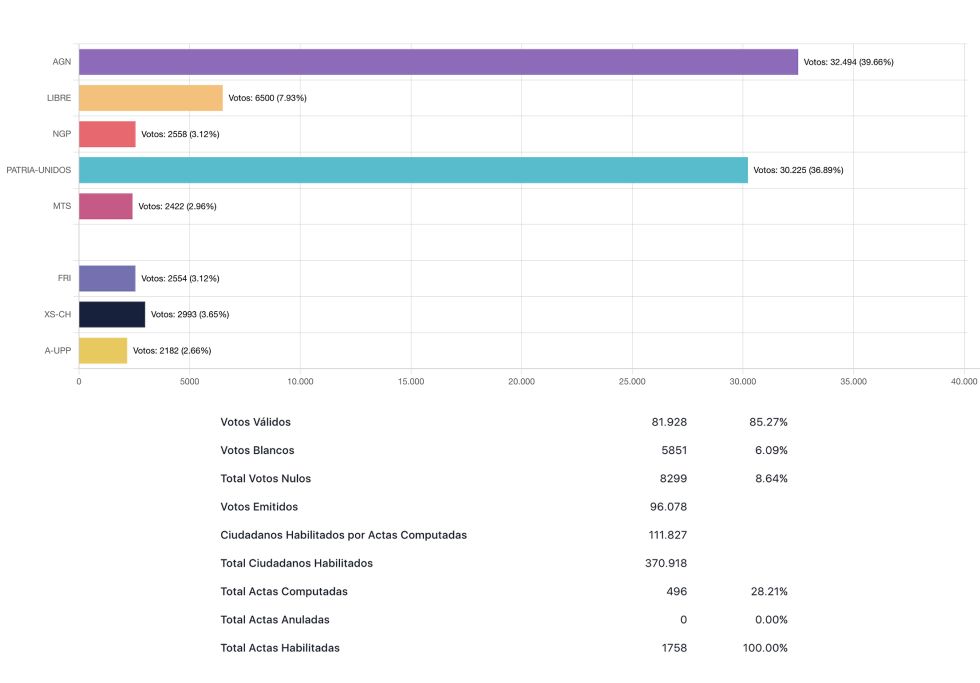Click the Votos Válidos row label
The image size is (980, 683).
(x=255, y=422)
